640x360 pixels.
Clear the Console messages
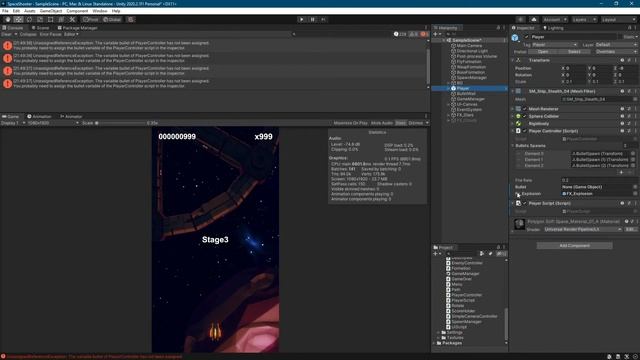6,34
